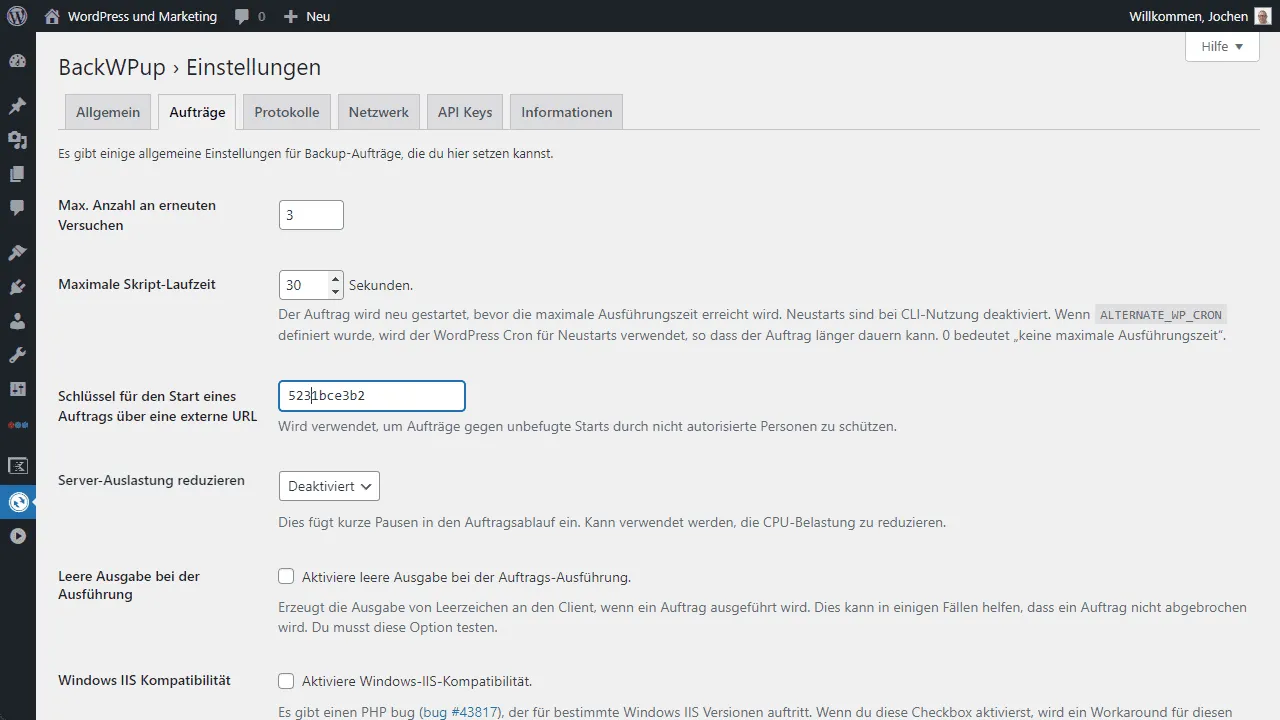Open Plugins plug sidebar icon

[17, 287]
